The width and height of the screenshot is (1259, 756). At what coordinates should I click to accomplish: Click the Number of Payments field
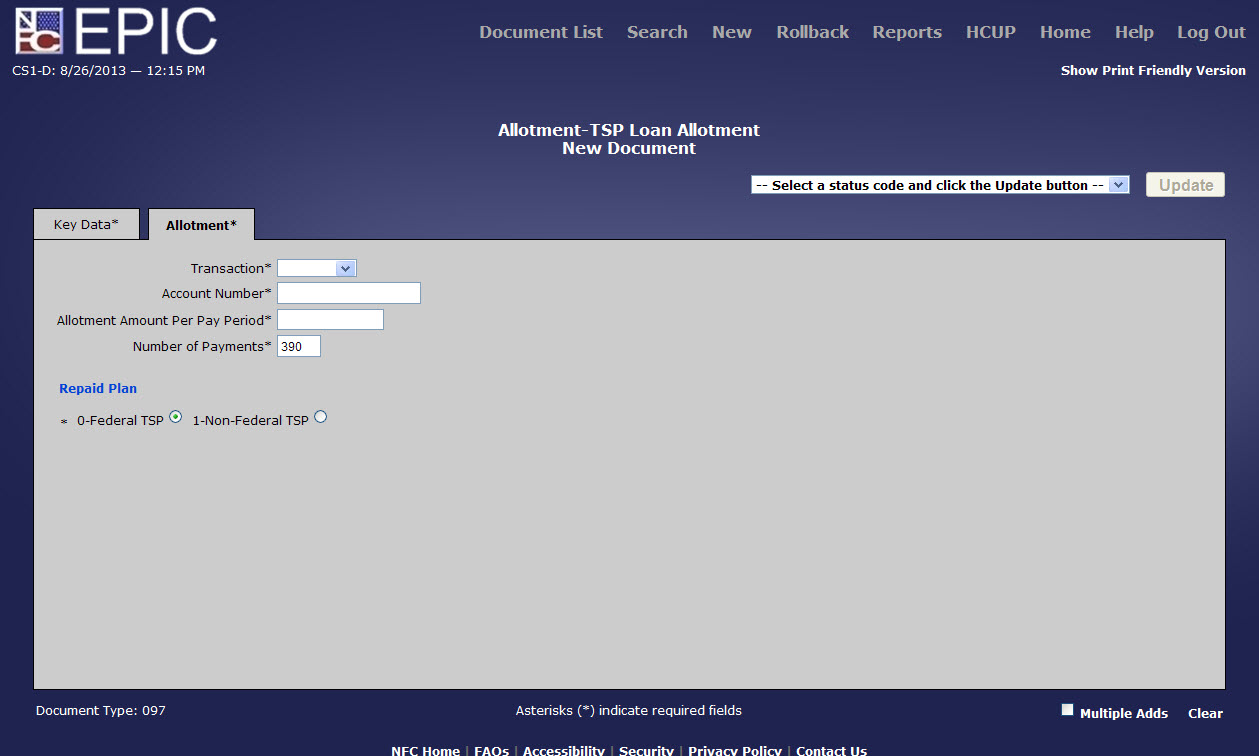298,346
